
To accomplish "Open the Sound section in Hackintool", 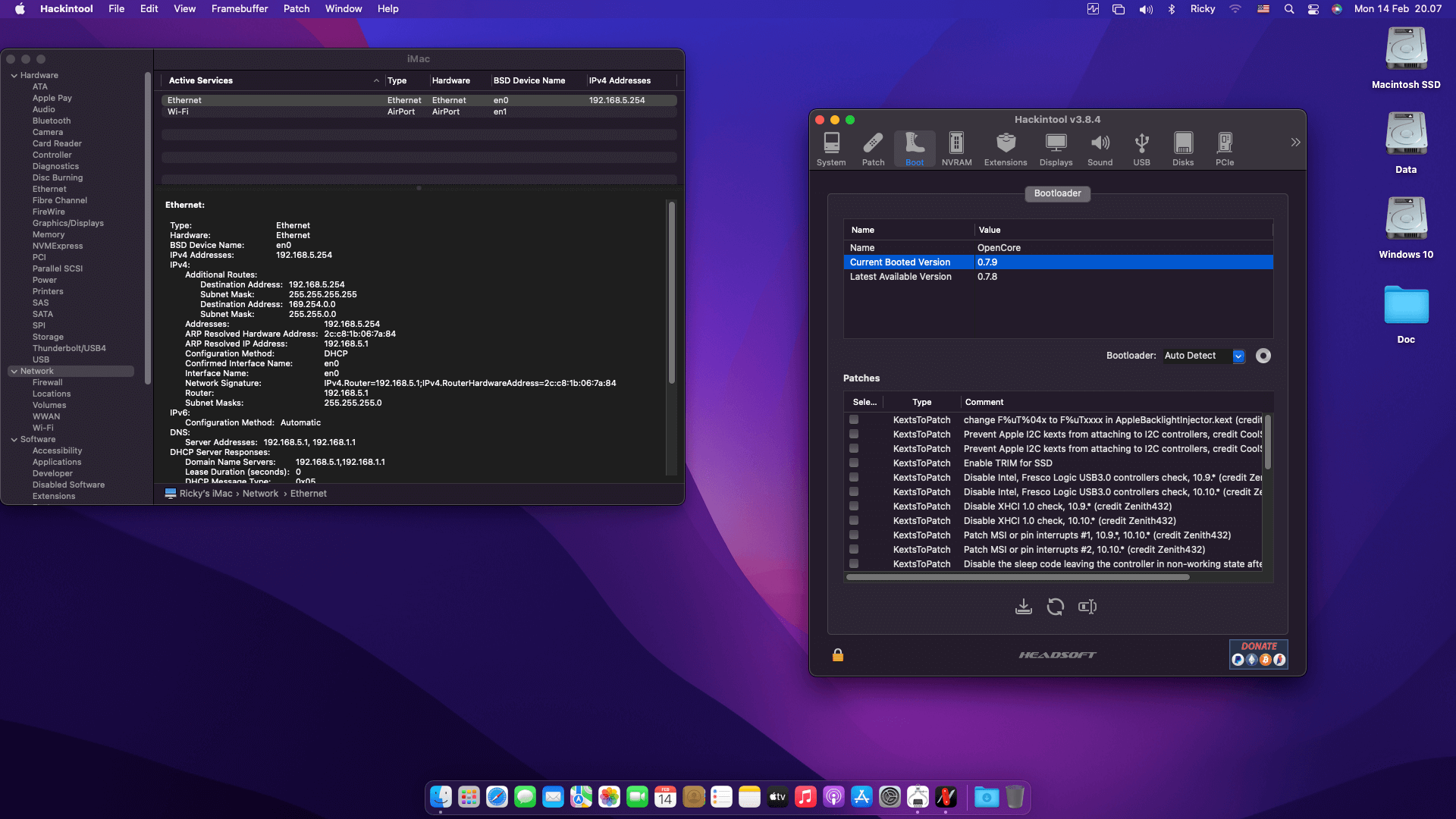I will 1100,149.
